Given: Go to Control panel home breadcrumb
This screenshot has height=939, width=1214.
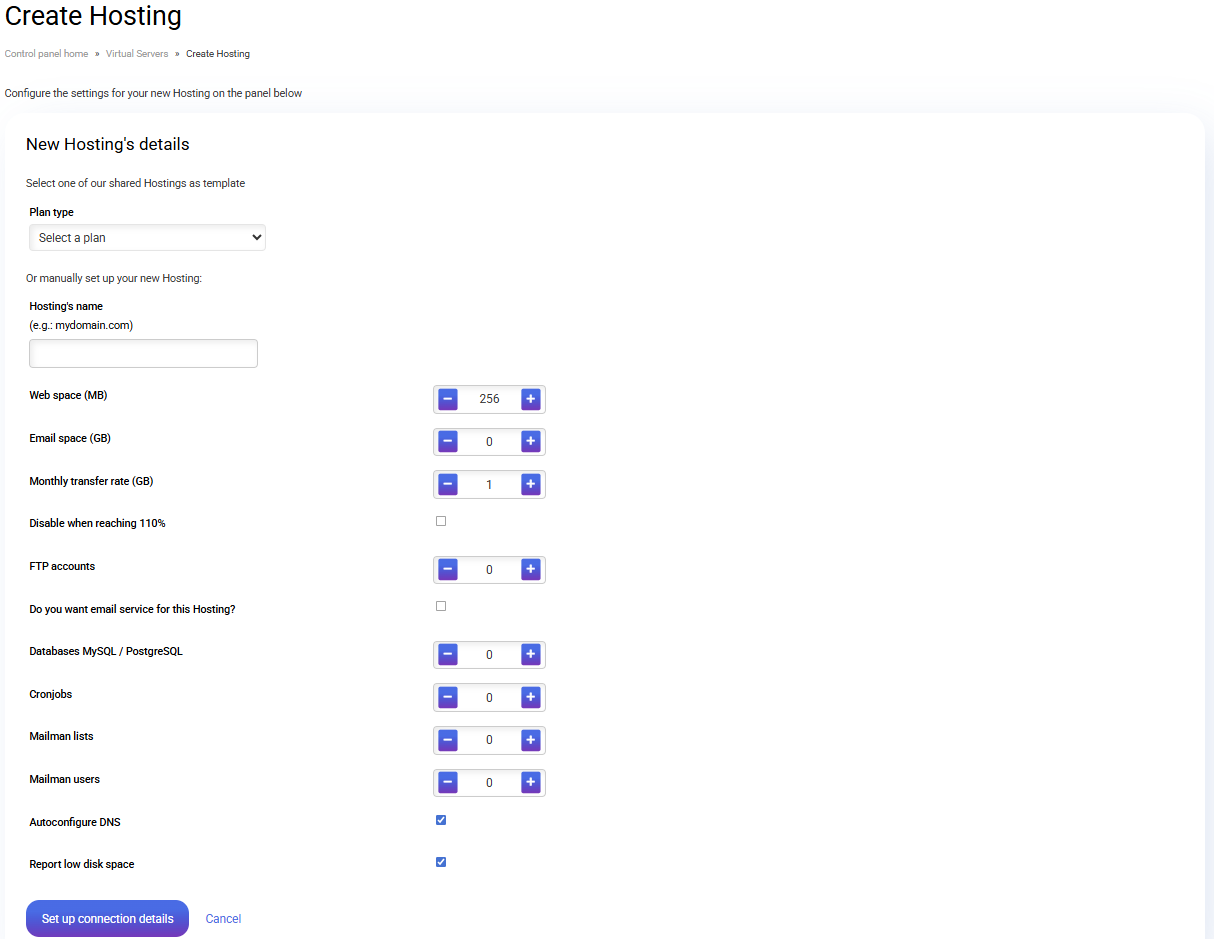Looking at the screenshot, I should tap(46, 54).
